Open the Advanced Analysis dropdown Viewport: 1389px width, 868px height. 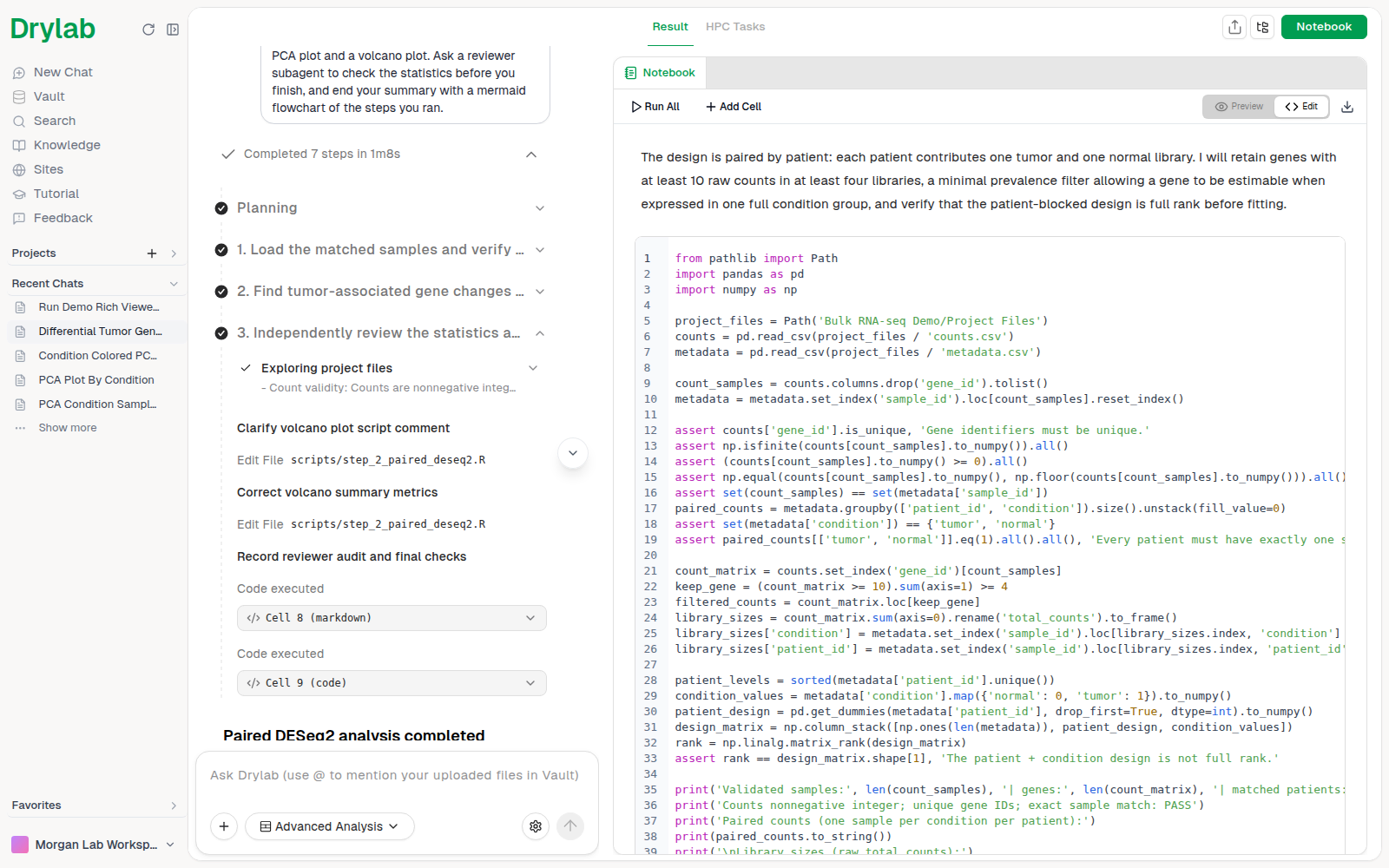tap(330, 826)
